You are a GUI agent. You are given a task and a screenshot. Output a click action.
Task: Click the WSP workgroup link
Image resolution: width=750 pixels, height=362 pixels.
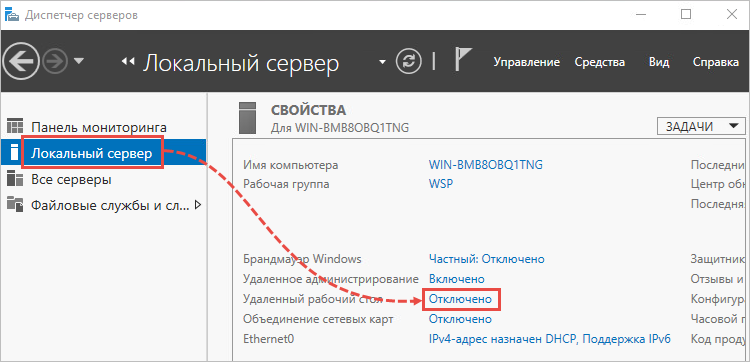click(x=441, y=184)
